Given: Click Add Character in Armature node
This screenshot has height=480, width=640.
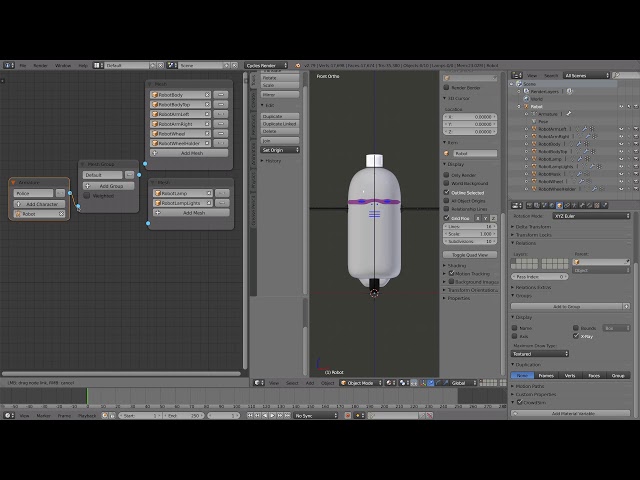Looking at the screenshot, I should click(x=39, y=204).
